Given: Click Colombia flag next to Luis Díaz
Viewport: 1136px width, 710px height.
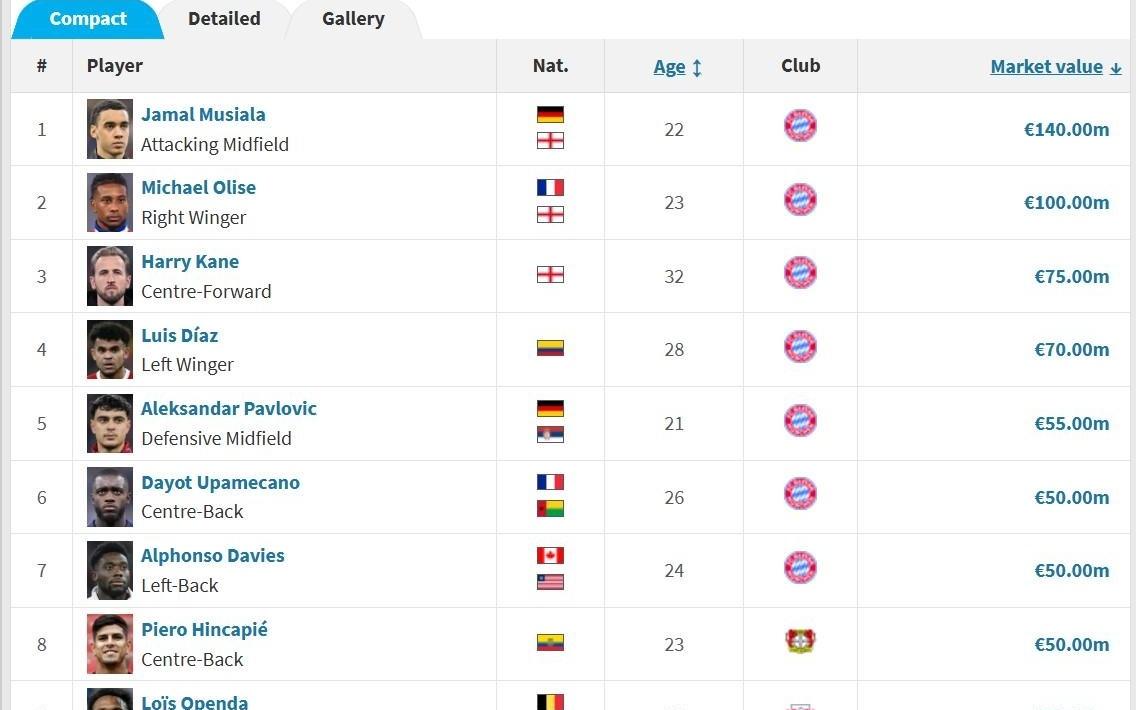Looking at the screenshot, I should pos(550,348).
